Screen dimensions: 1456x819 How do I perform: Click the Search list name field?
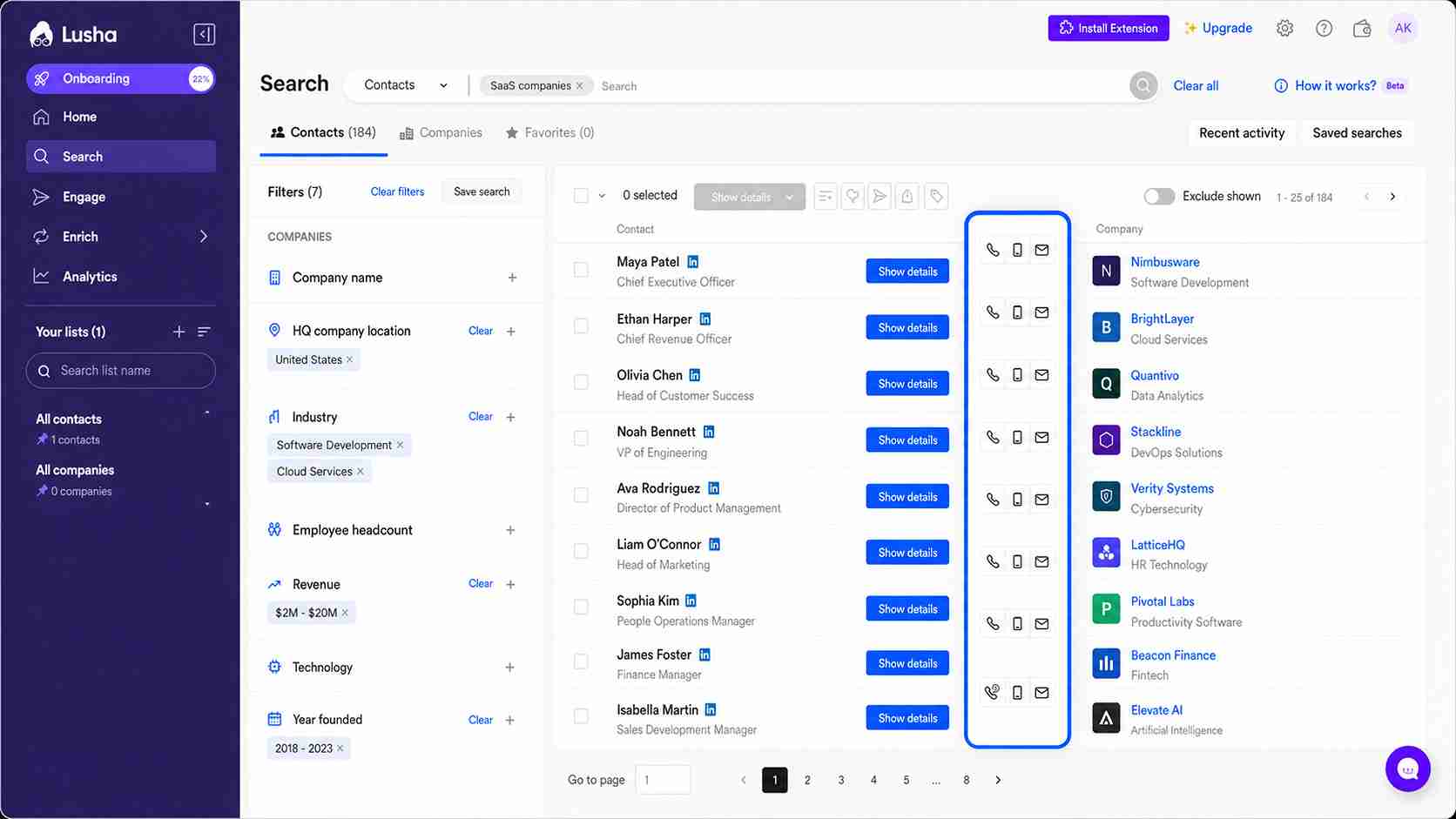121,371
